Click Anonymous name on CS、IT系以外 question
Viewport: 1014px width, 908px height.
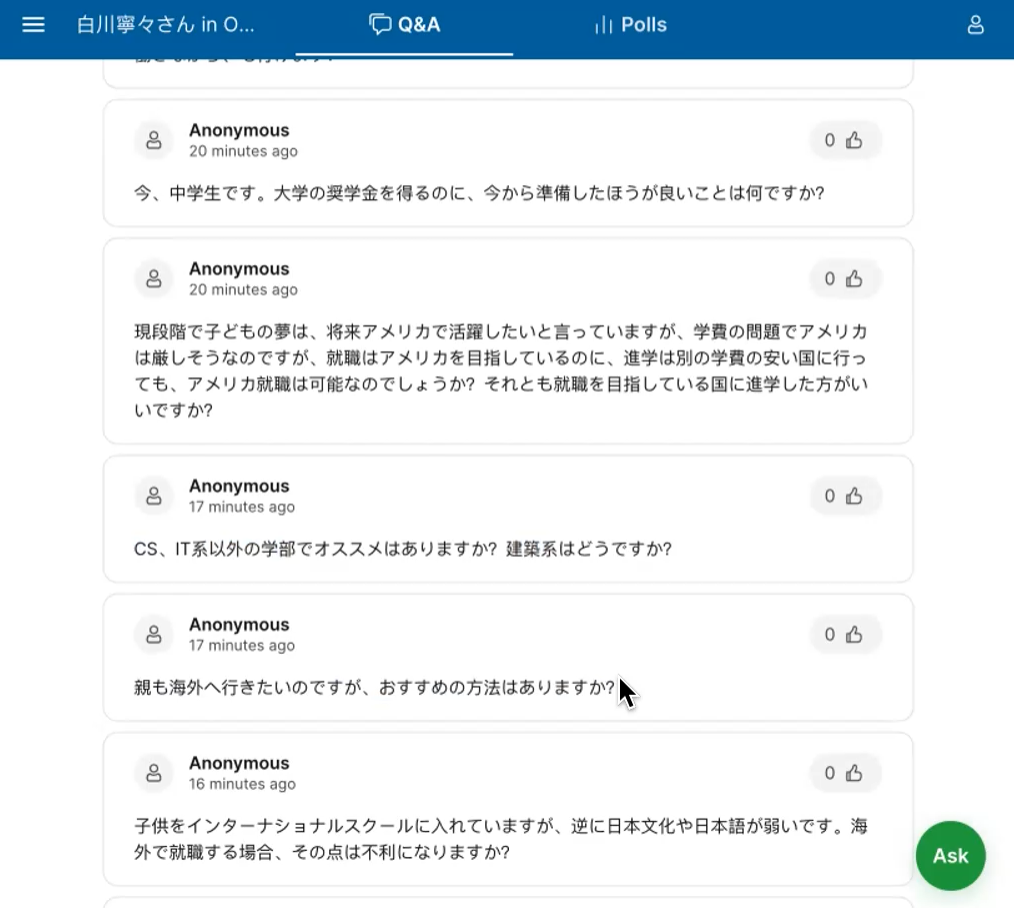(239, 486)
